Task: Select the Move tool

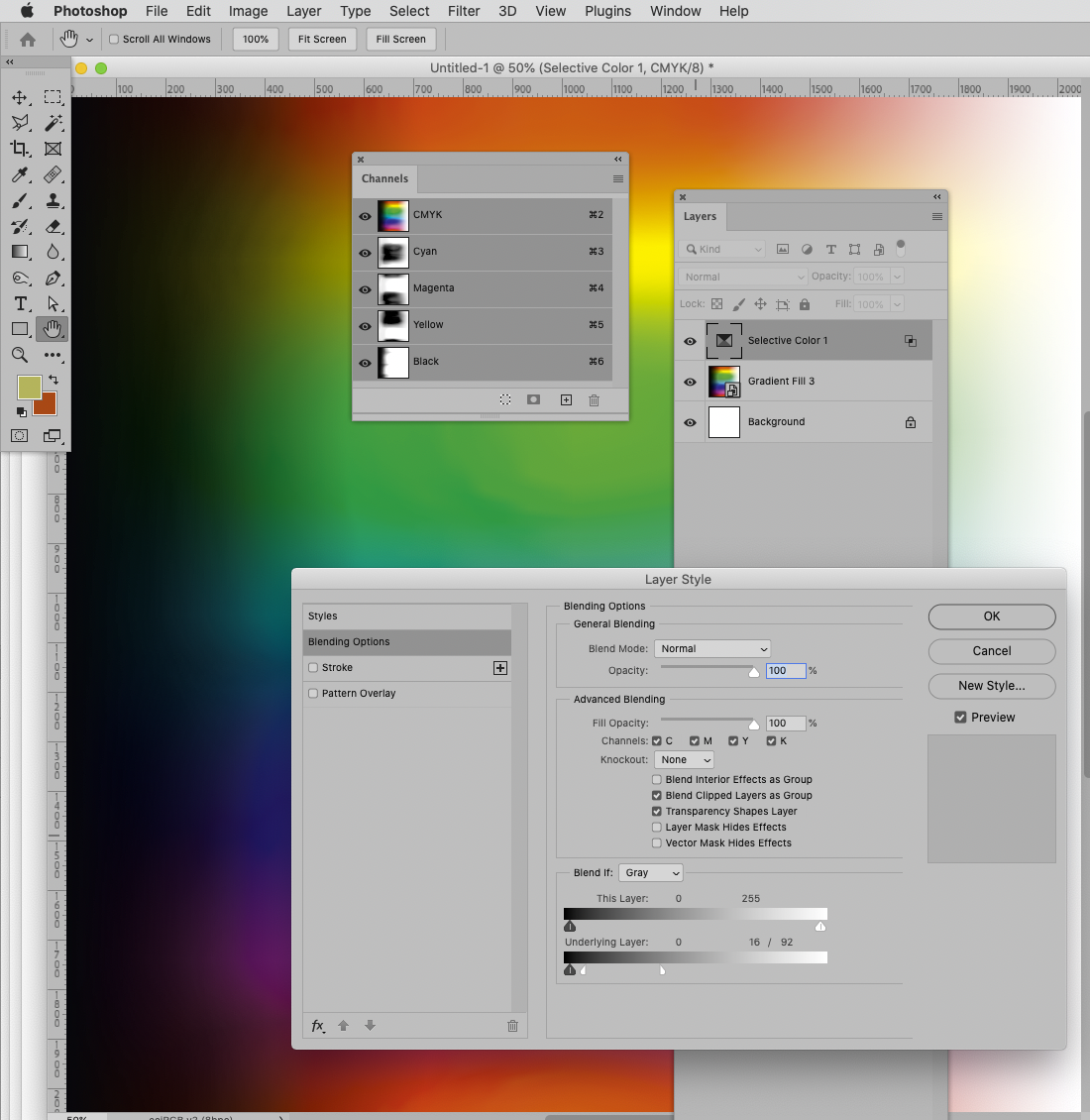Action: click(22, 97)
